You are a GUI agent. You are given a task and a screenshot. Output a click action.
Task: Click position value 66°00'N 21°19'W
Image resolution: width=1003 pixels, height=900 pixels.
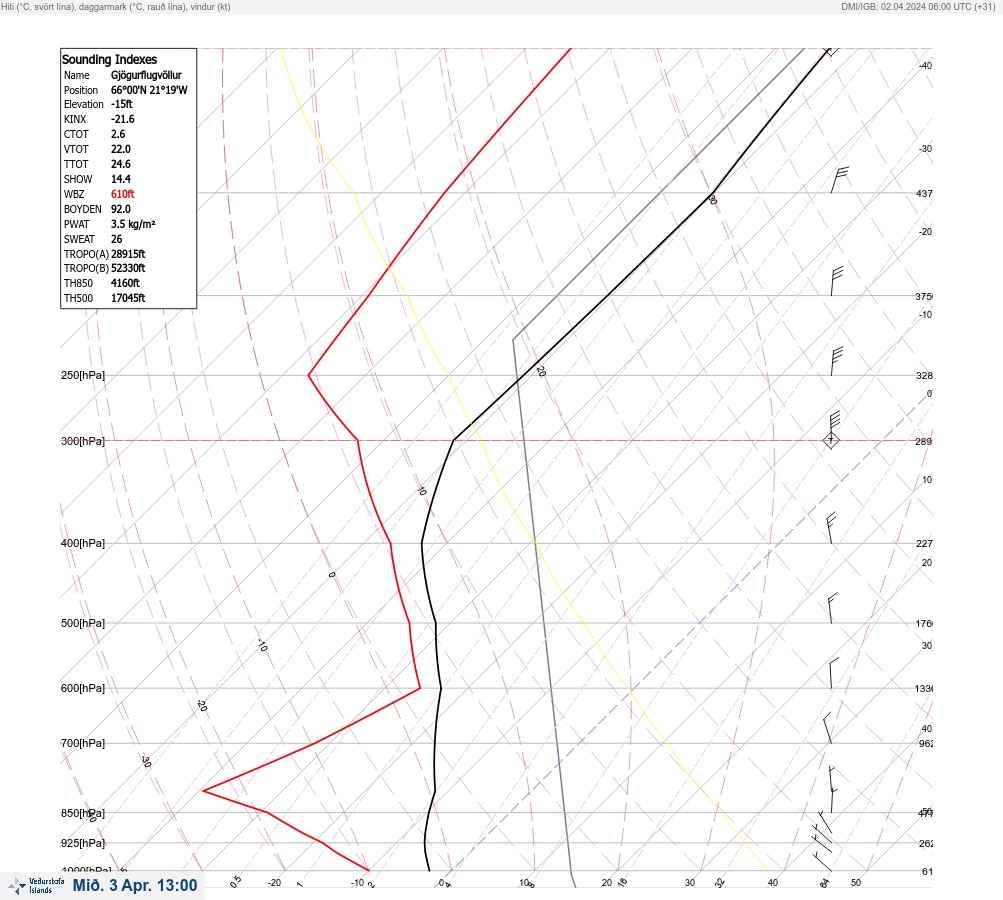(149, 90)
